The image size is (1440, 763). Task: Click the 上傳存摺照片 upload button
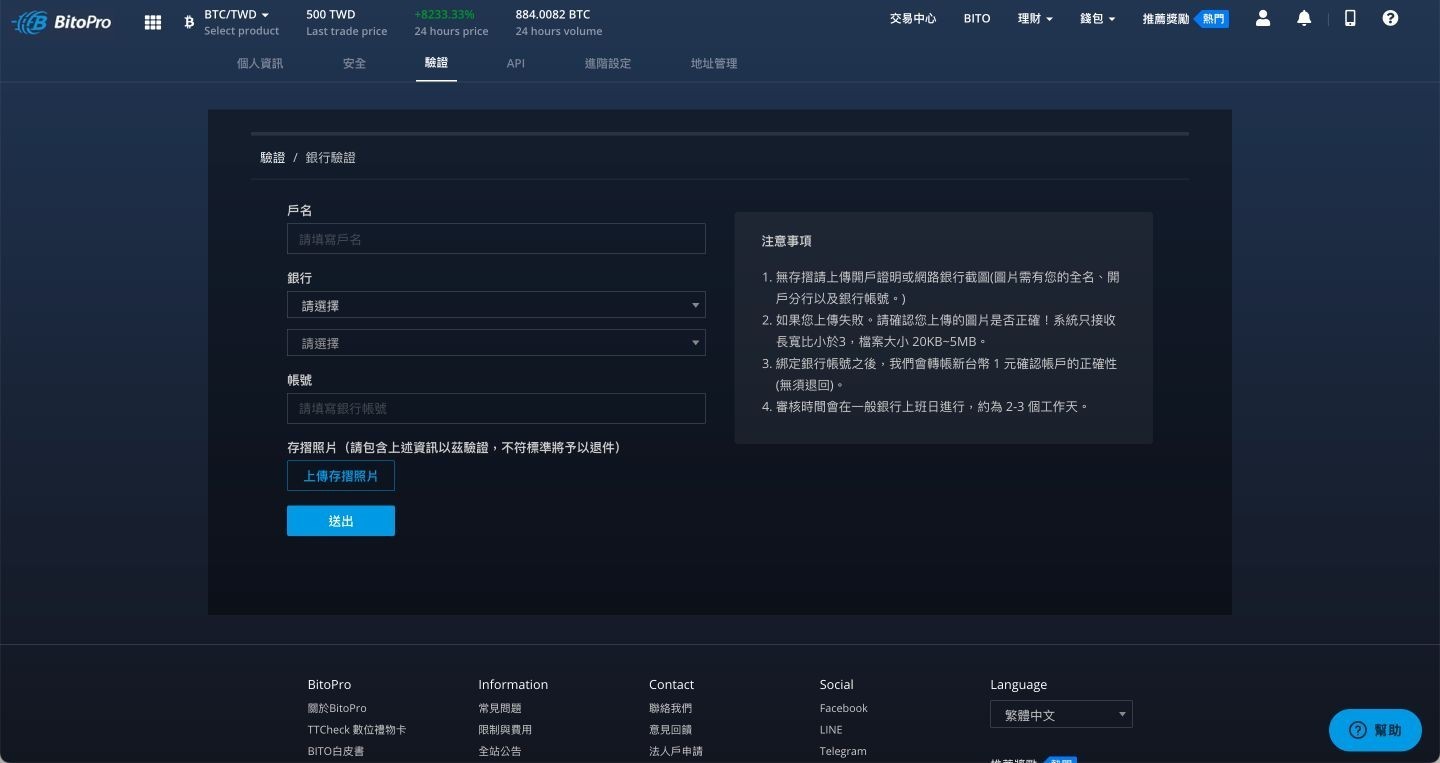tap(340, 475)
